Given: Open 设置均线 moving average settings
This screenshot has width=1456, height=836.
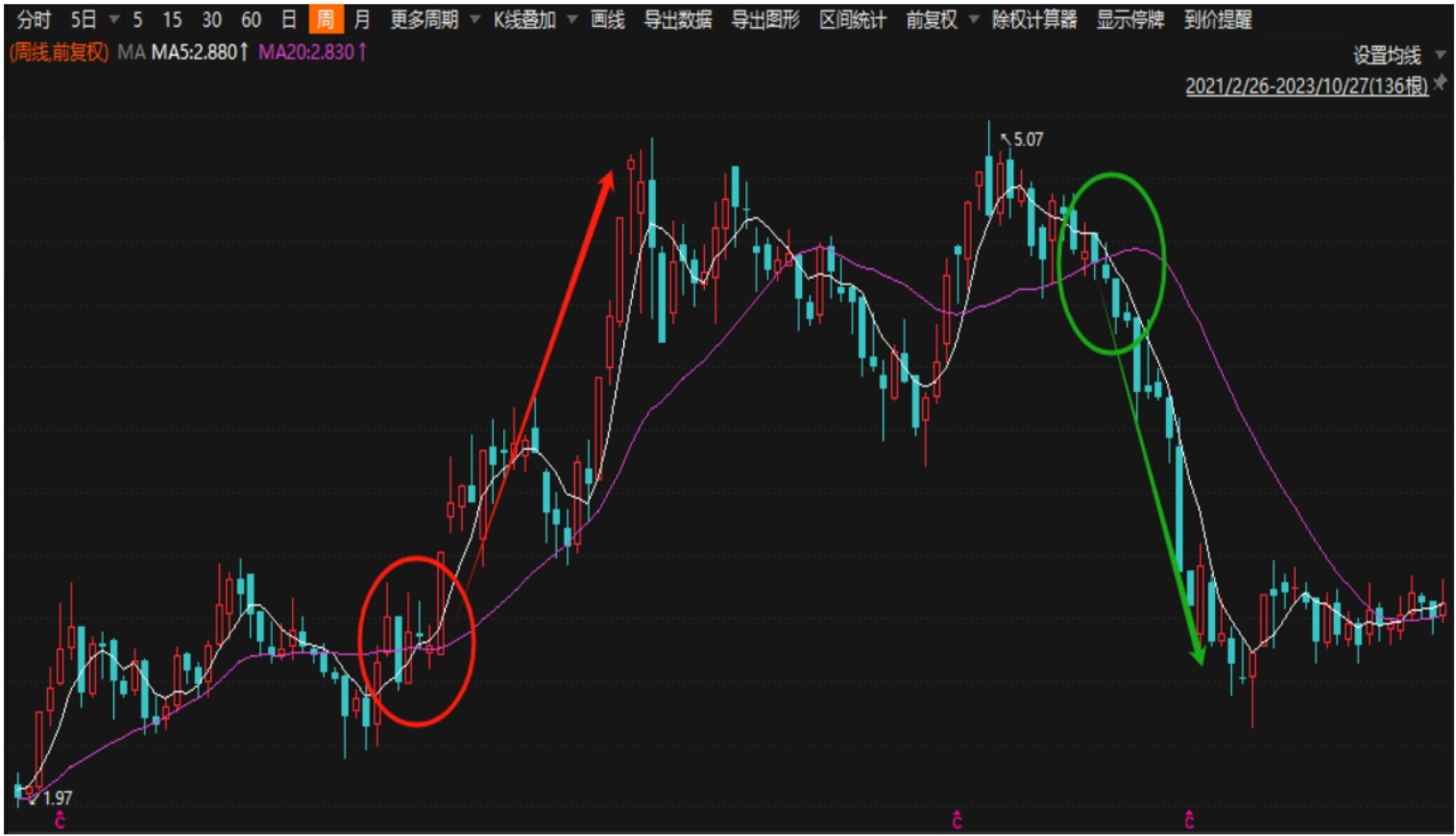Looking at the screenshot, I should pyautogui.click(x=1387, y=55).
